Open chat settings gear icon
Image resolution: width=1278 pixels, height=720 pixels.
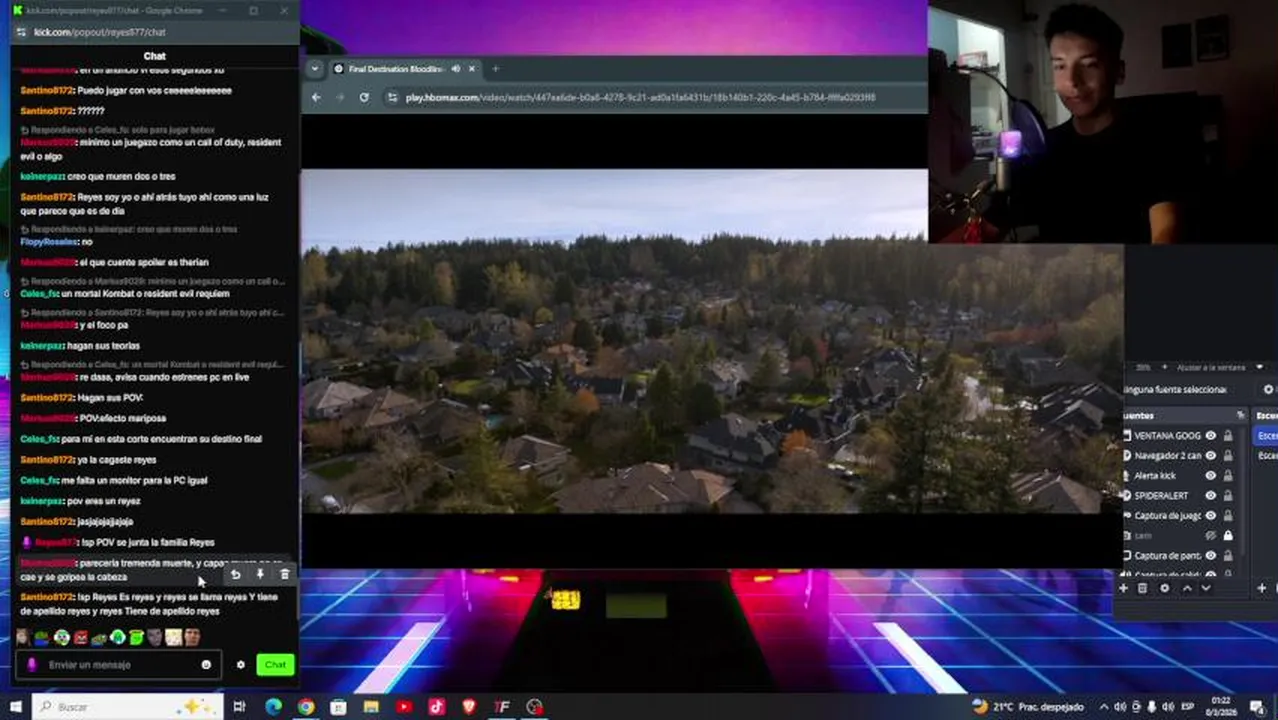[240, 664]
